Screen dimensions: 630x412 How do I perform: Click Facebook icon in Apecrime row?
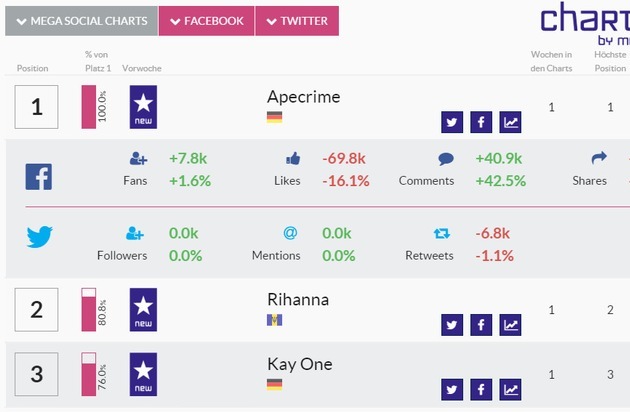(x=481, y=122)
